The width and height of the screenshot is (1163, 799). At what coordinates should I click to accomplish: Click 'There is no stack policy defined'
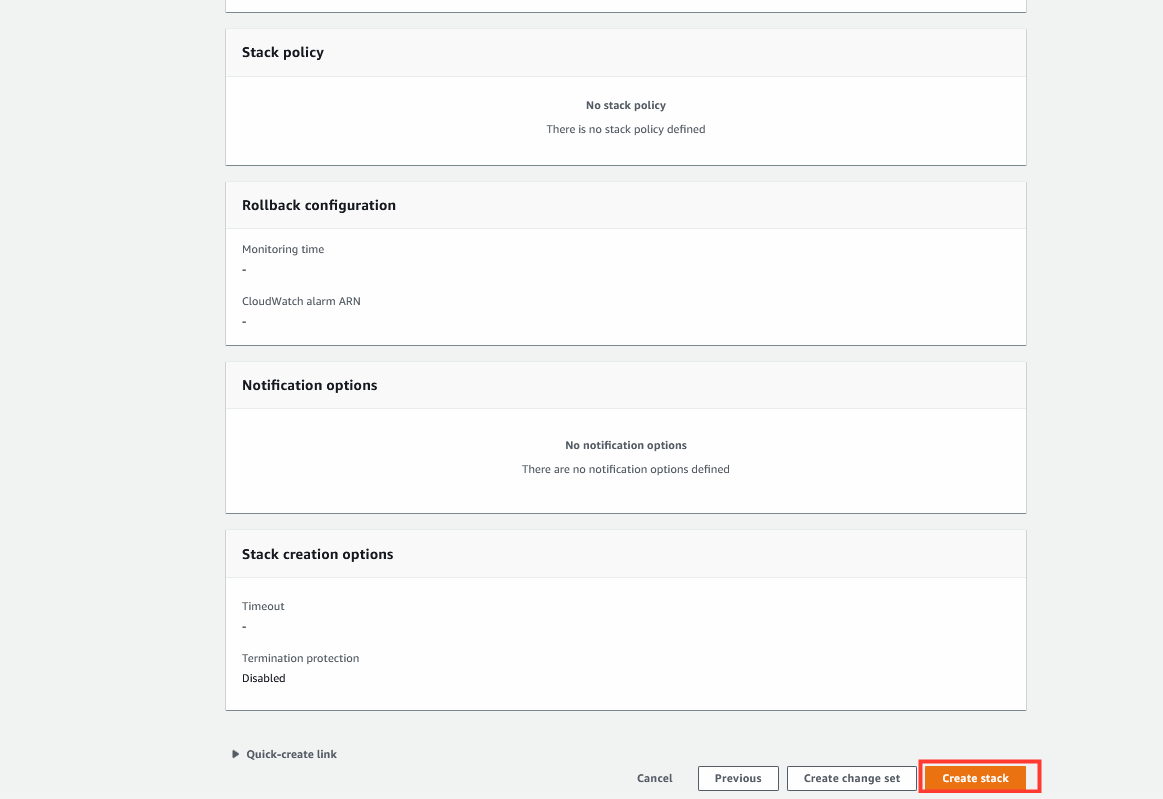pyautogui.click(x=626, y=129)
